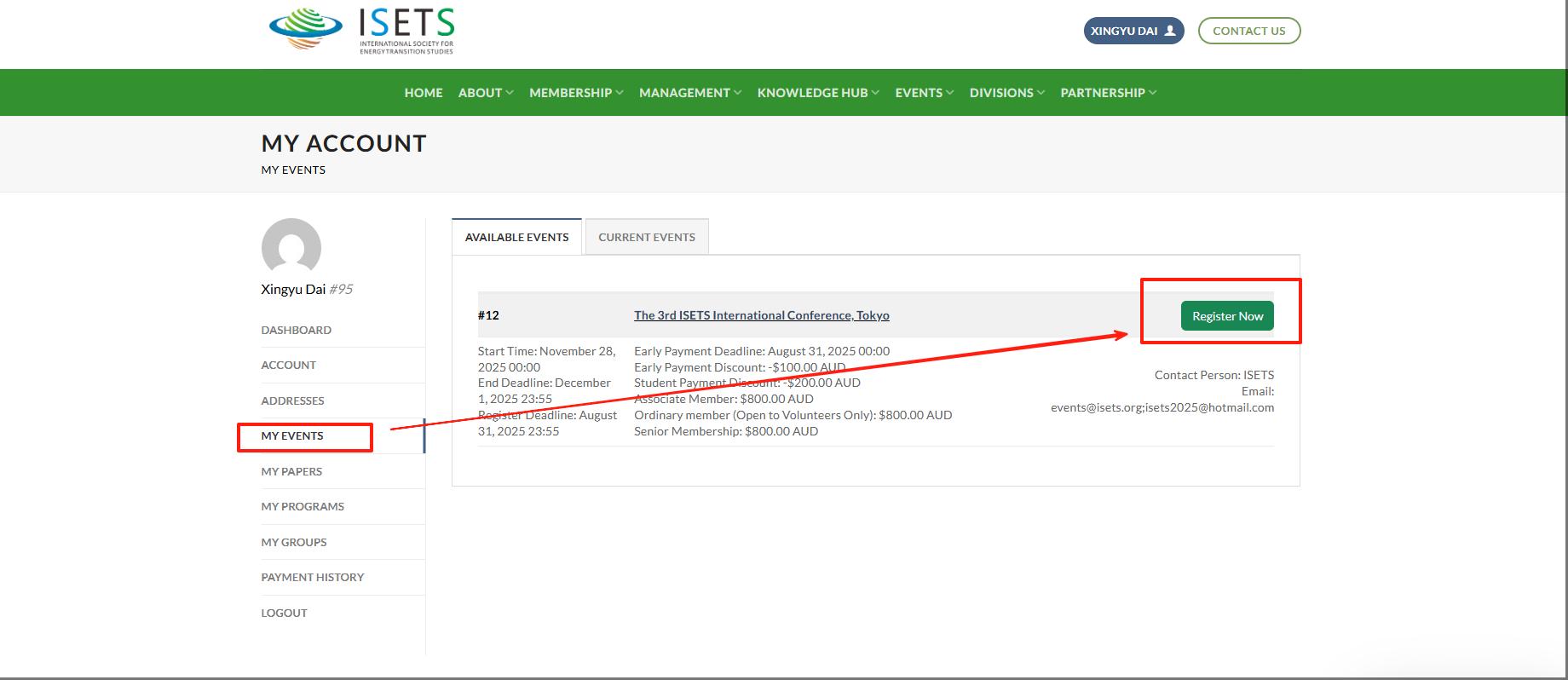Image resolution: width=1568 pixels, height=680 pixels.
Task: Click the event number #12
Action: tap(488, 315)
